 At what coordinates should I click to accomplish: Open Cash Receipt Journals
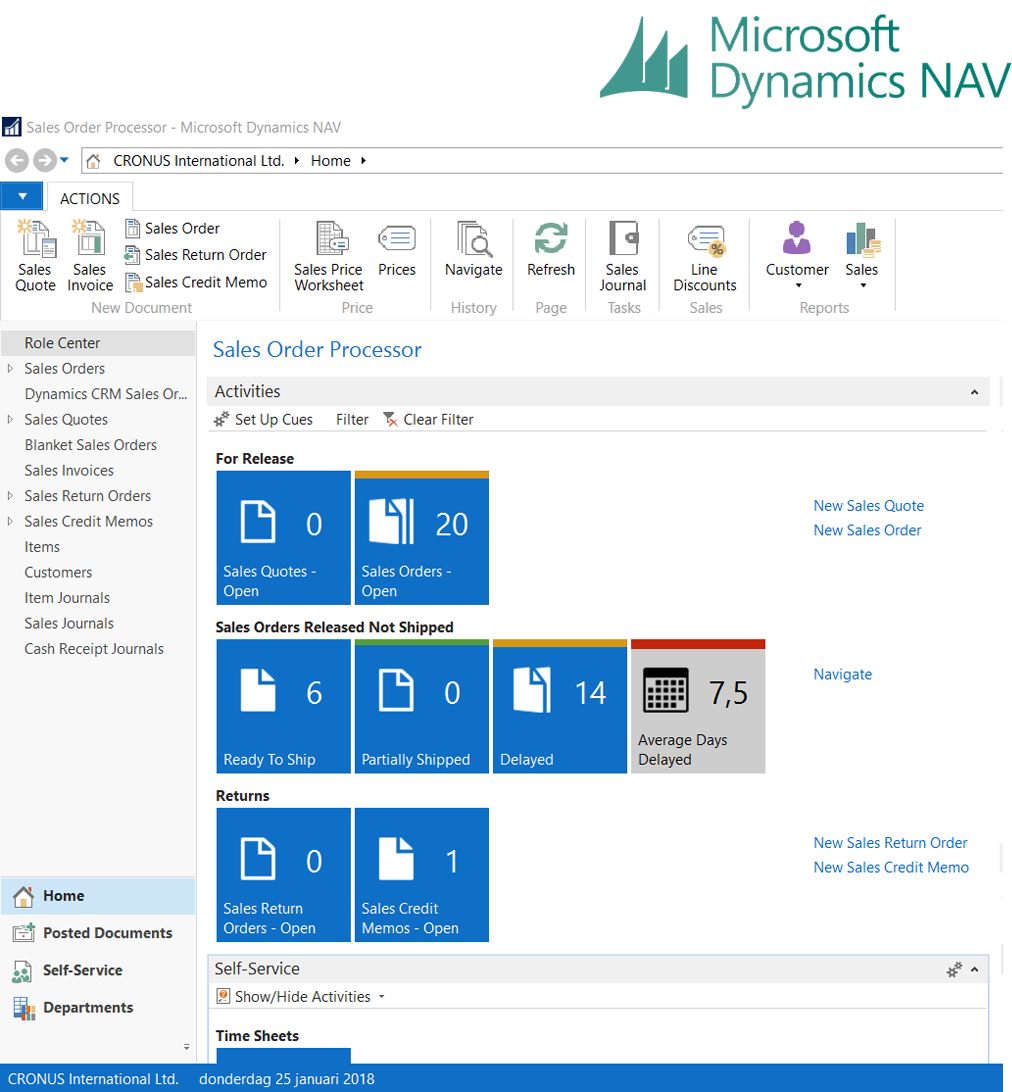(x=94, y=648)
